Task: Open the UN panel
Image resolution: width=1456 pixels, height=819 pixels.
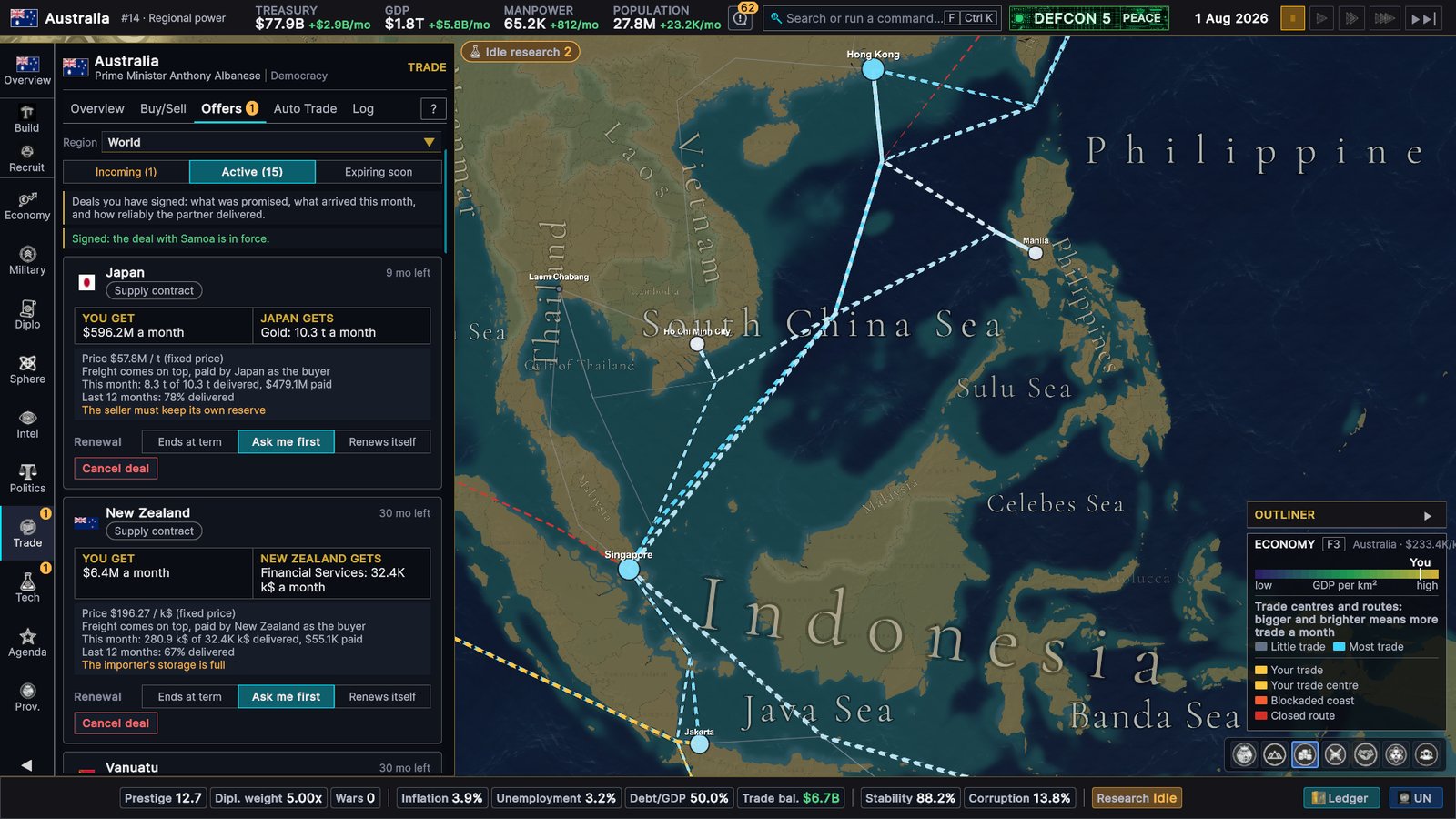Action: [1415, 798]
